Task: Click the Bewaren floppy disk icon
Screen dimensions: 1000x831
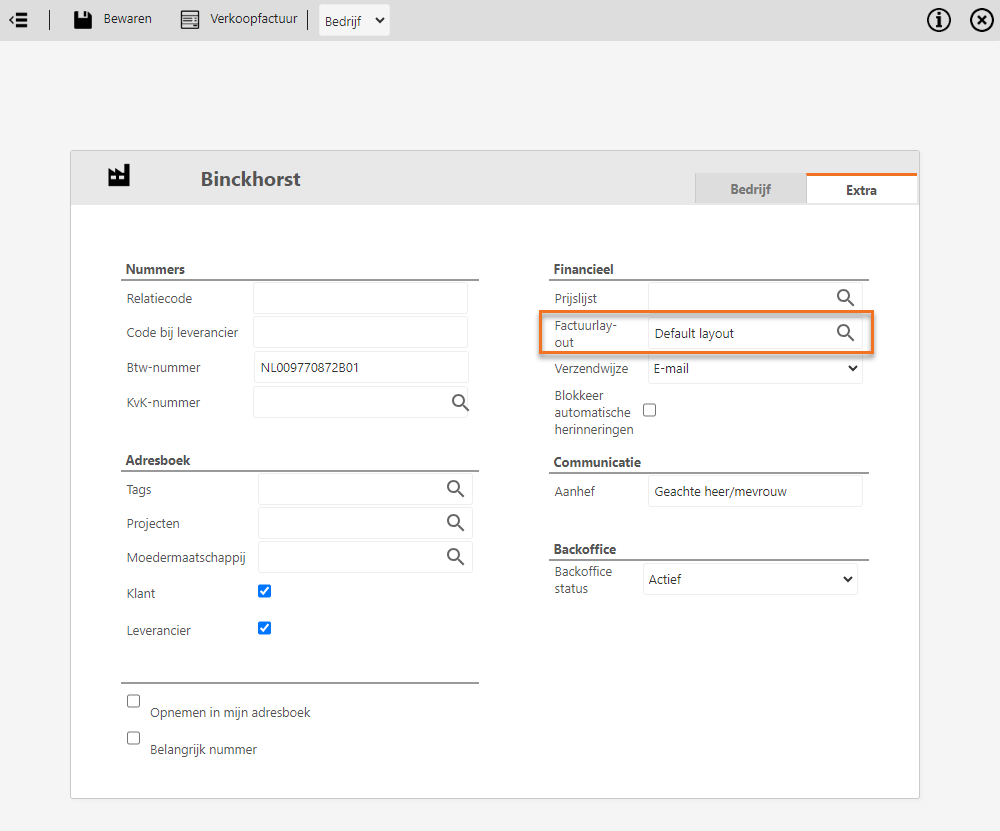Action: point(83,19)
